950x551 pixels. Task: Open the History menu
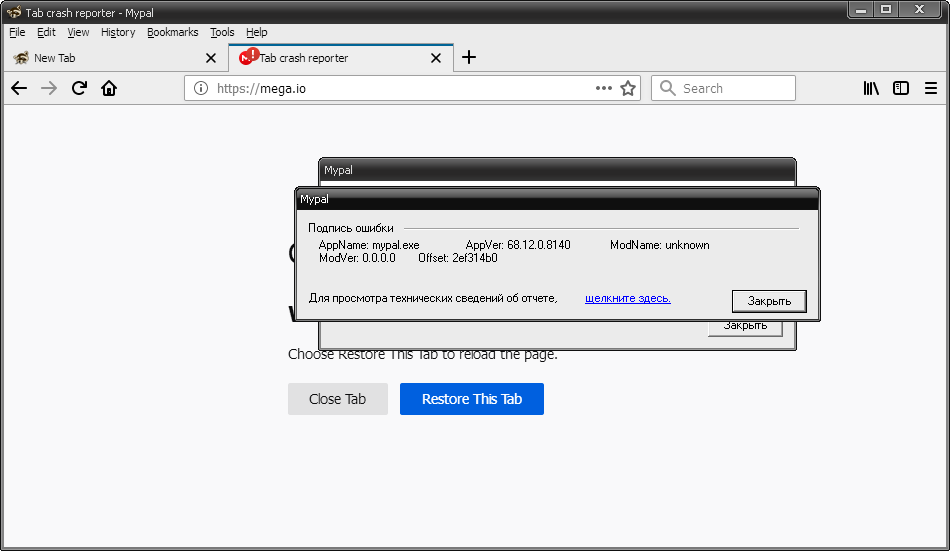(x=118, y=32)
